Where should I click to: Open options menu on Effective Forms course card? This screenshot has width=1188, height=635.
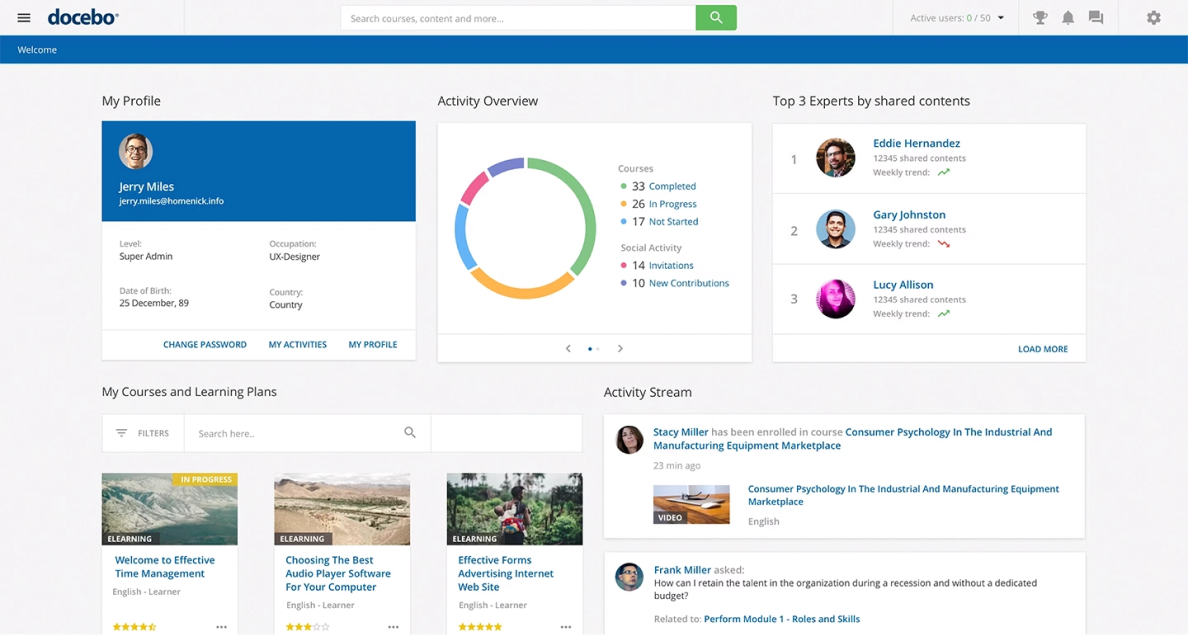click(566, 626)
